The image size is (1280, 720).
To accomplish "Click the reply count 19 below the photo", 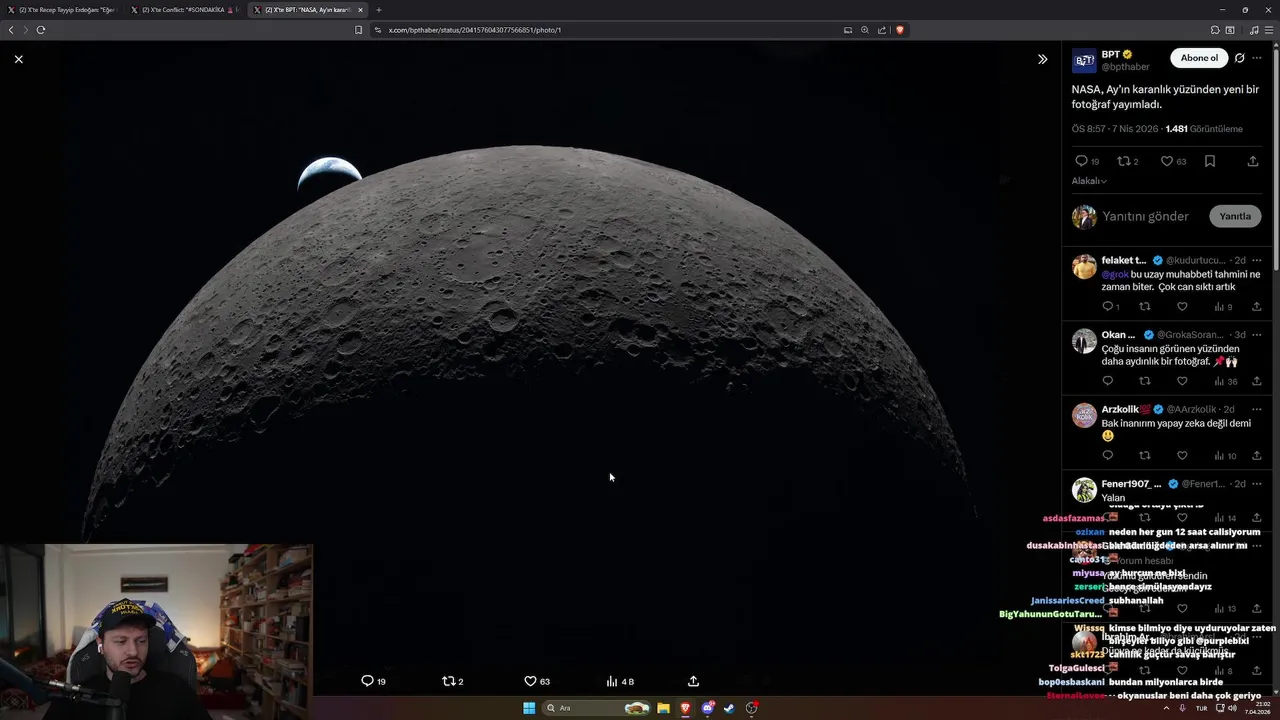I will coord(373,681).
